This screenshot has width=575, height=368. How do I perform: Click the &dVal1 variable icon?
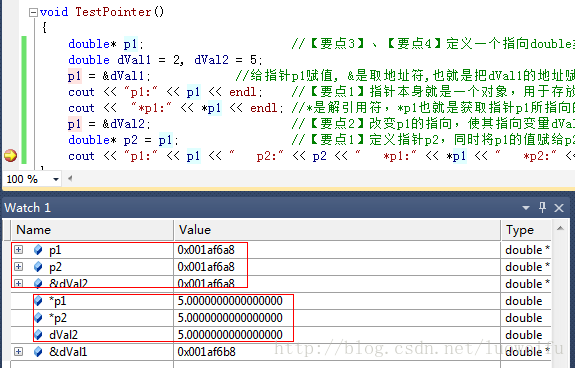pos(38,352)
